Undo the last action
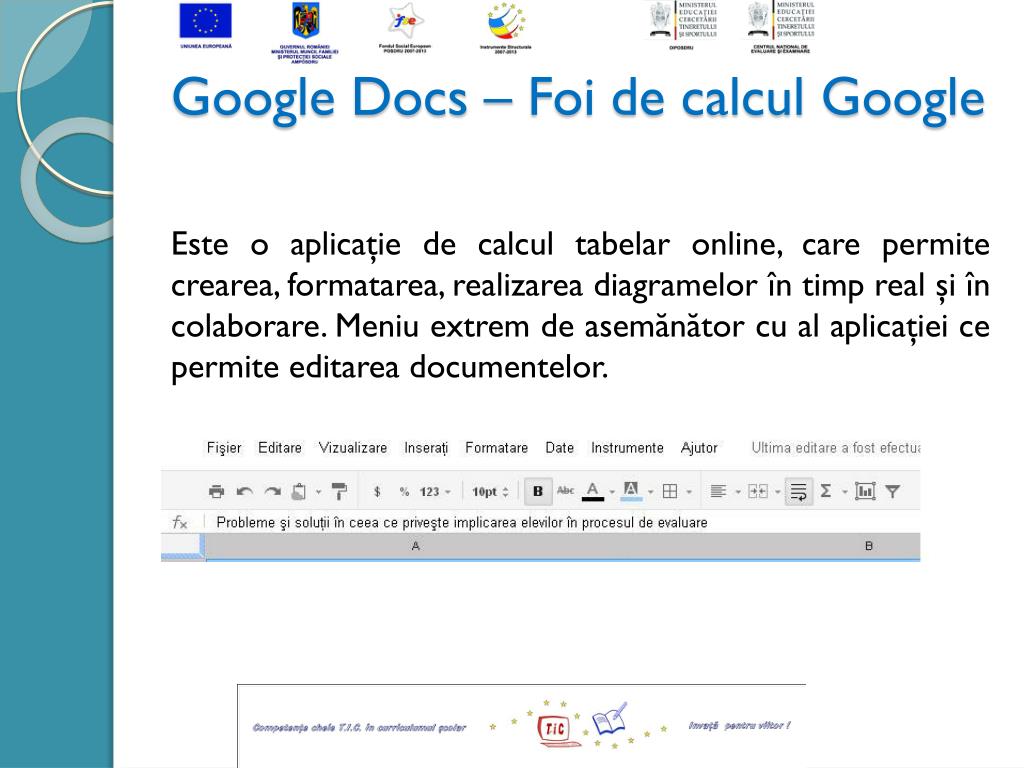 pos(245,491)
